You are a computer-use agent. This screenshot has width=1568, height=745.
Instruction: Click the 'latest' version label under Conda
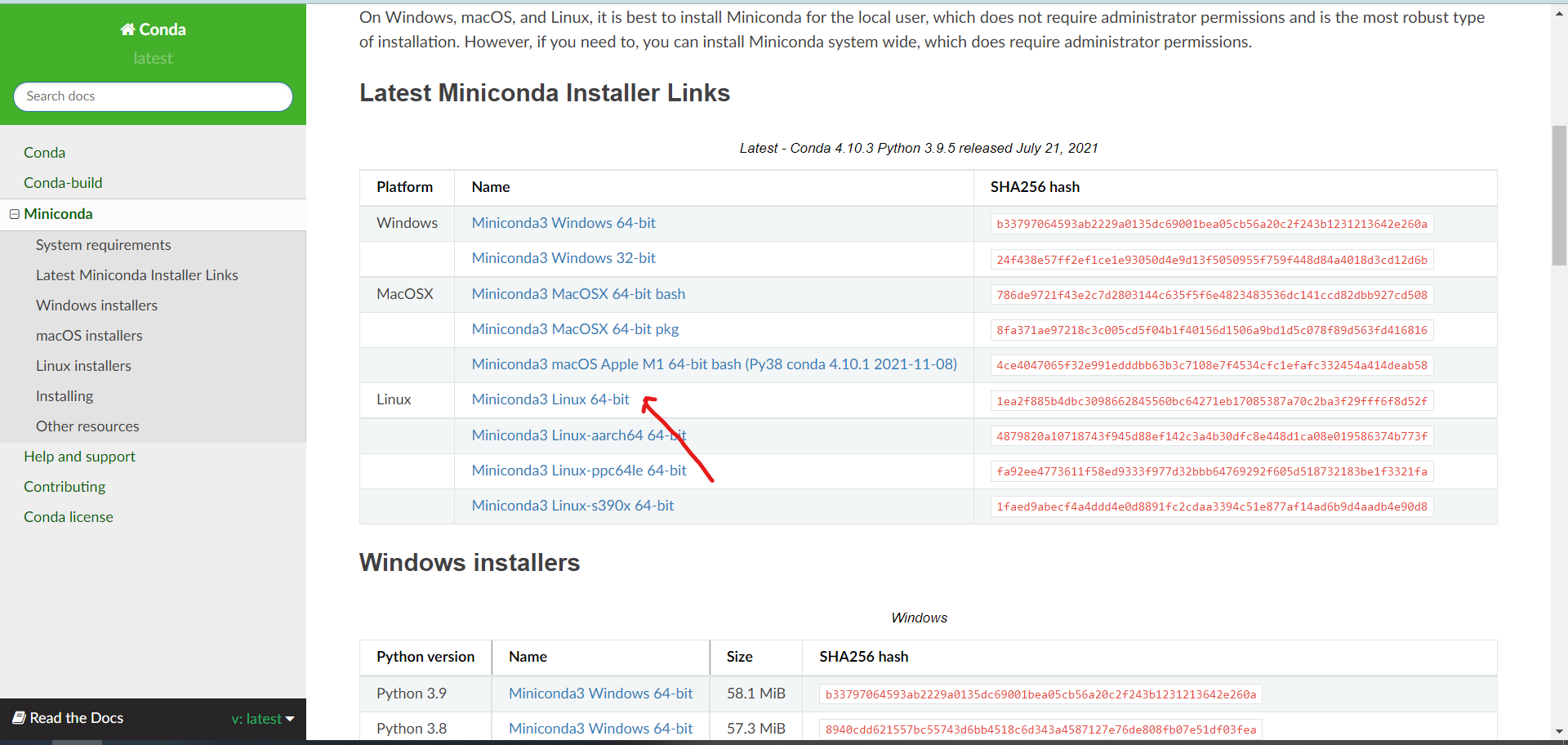[x=153, y=59]
